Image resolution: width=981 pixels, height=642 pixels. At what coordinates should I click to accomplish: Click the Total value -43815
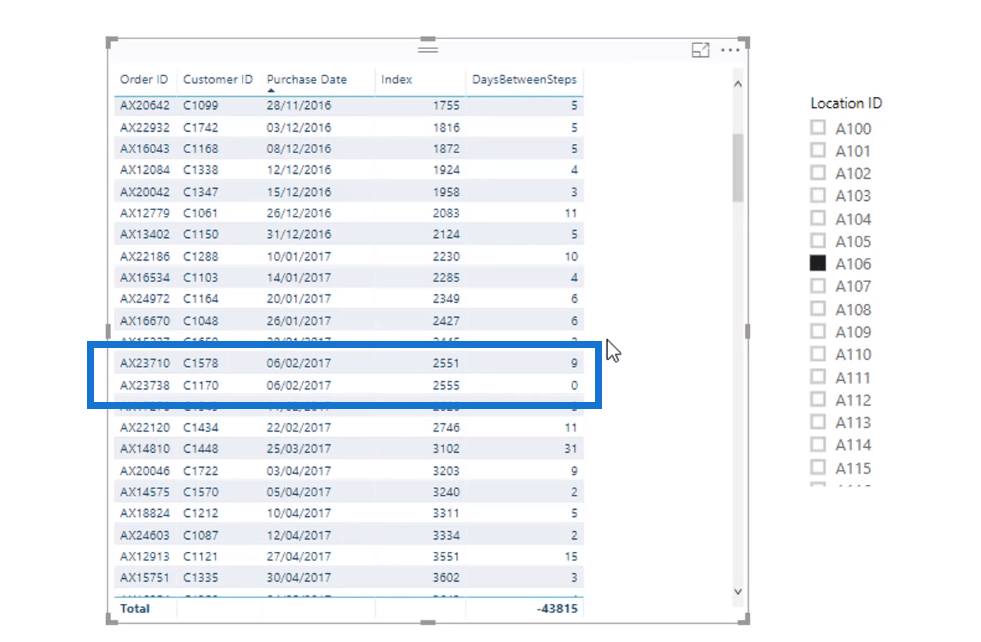tap(557, 608)
